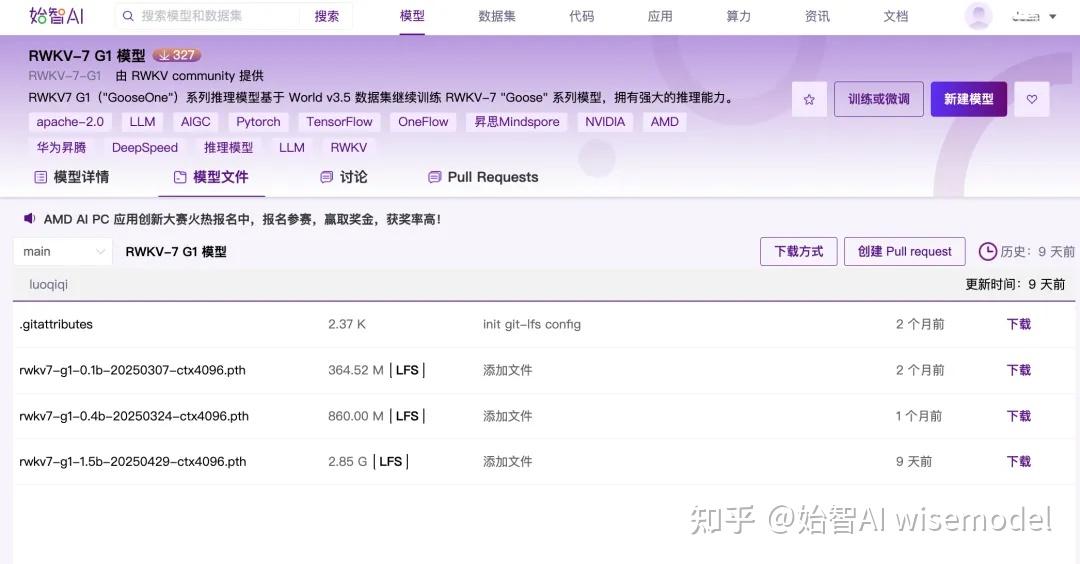Open rwkv7-g1-1.5b-20250429-ctx4096.pth file
Viewport: 1080px width, 564px height.
[132, 461]
